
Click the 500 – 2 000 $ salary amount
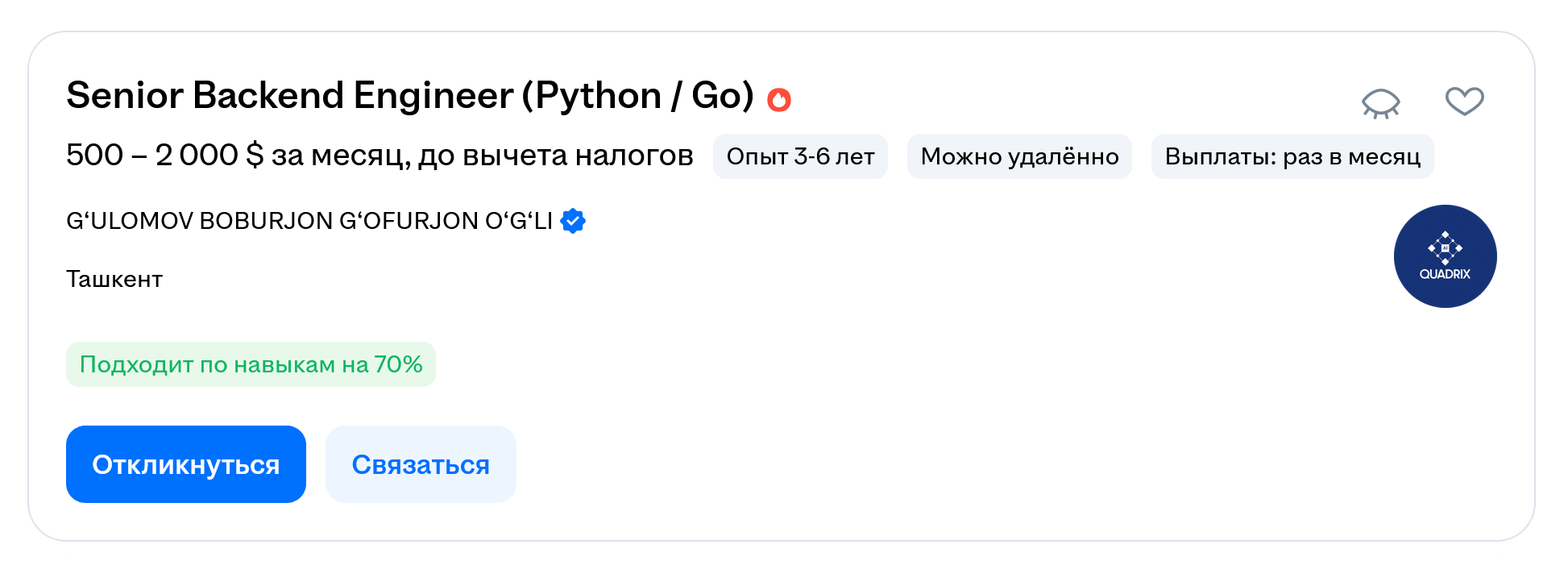(x=164, y=155)
